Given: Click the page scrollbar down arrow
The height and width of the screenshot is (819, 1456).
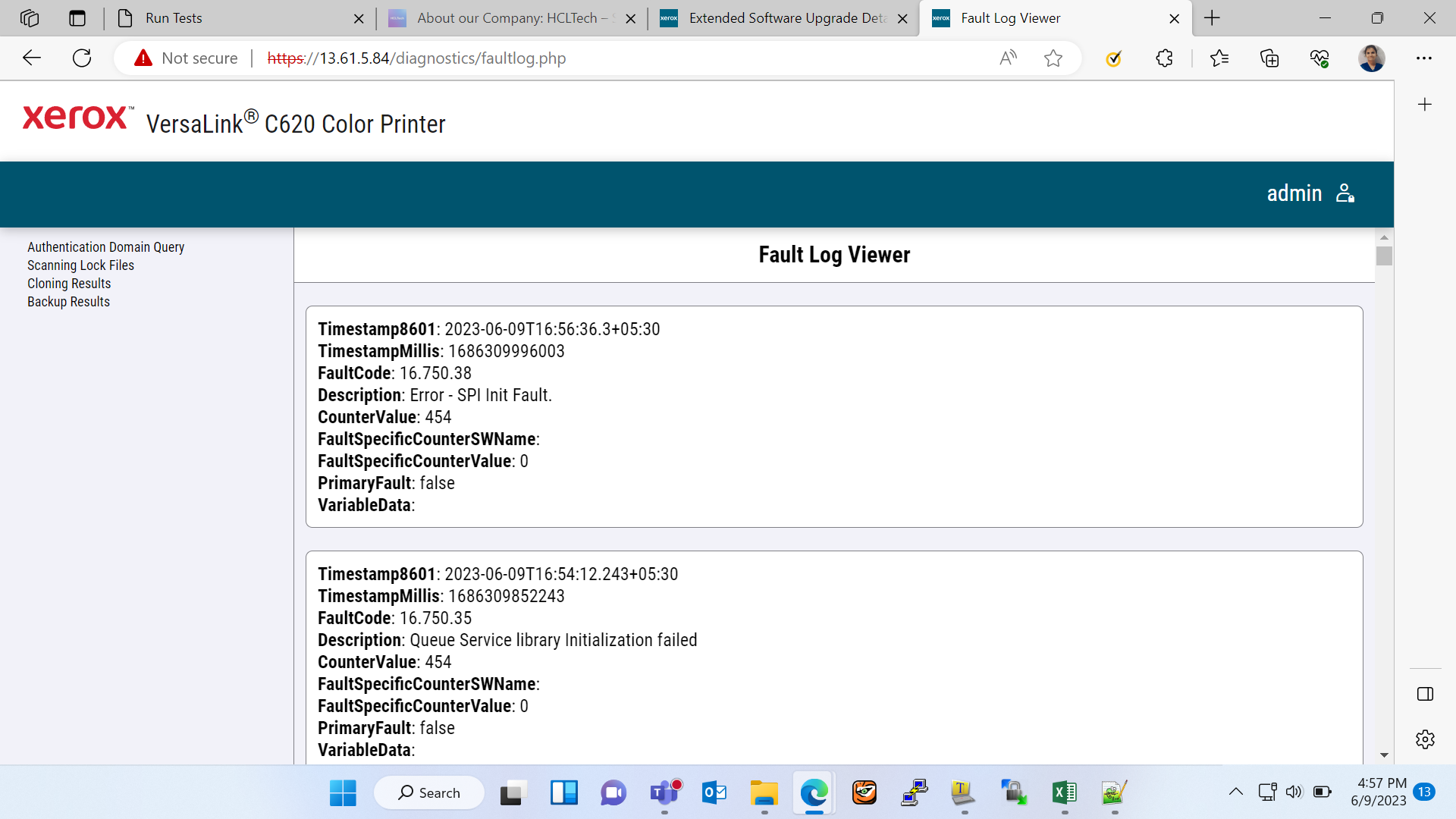Looking at the screenshot, I should [x=1384, y=755].
